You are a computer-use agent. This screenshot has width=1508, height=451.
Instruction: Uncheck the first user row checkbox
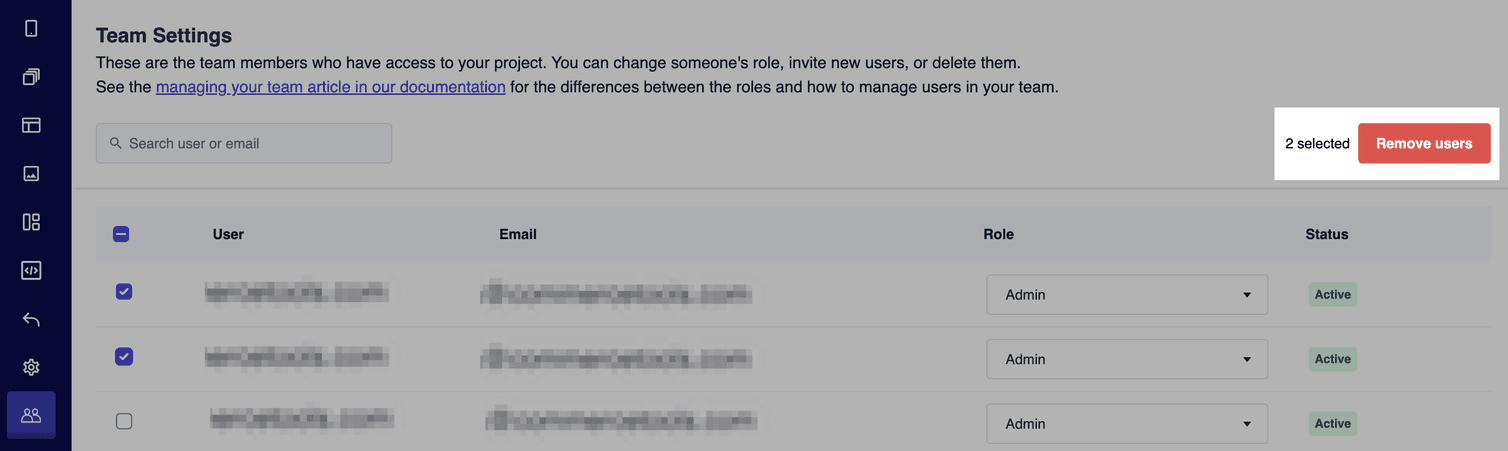click(x=124, y=292)
